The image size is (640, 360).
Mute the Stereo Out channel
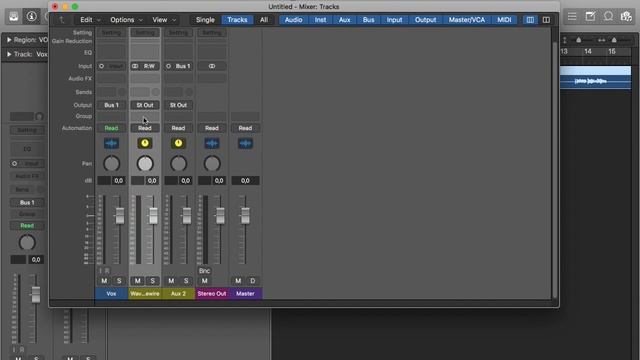pos(204,281)
